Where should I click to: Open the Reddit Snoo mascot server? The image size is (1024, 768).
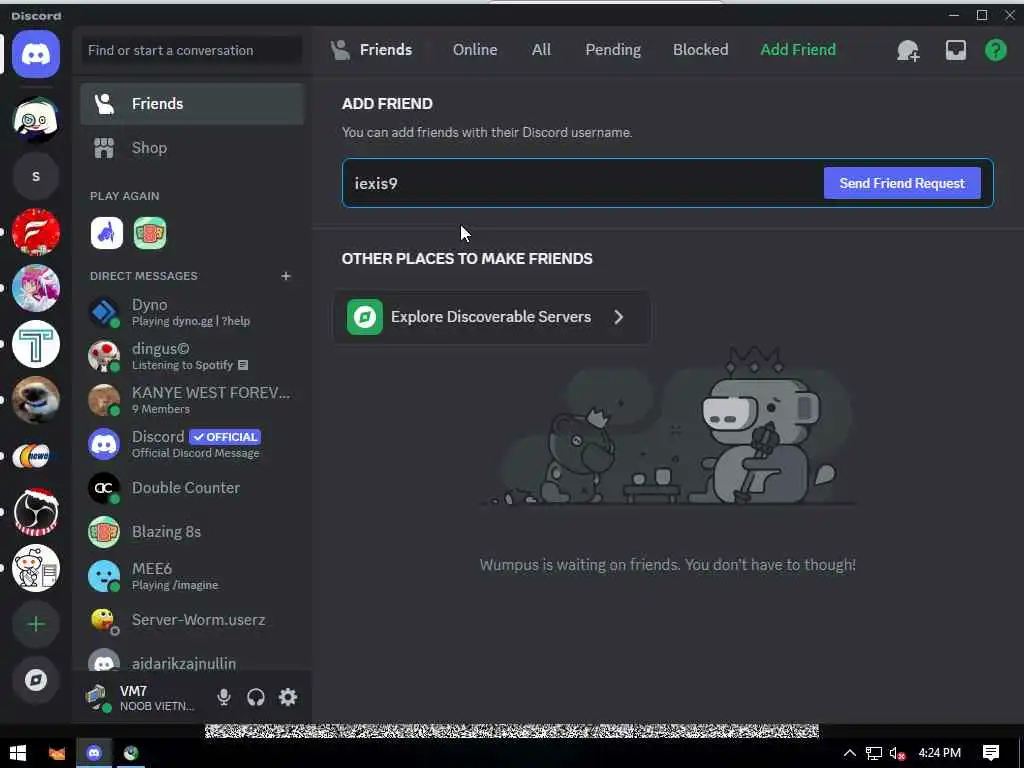coord(36,568)
